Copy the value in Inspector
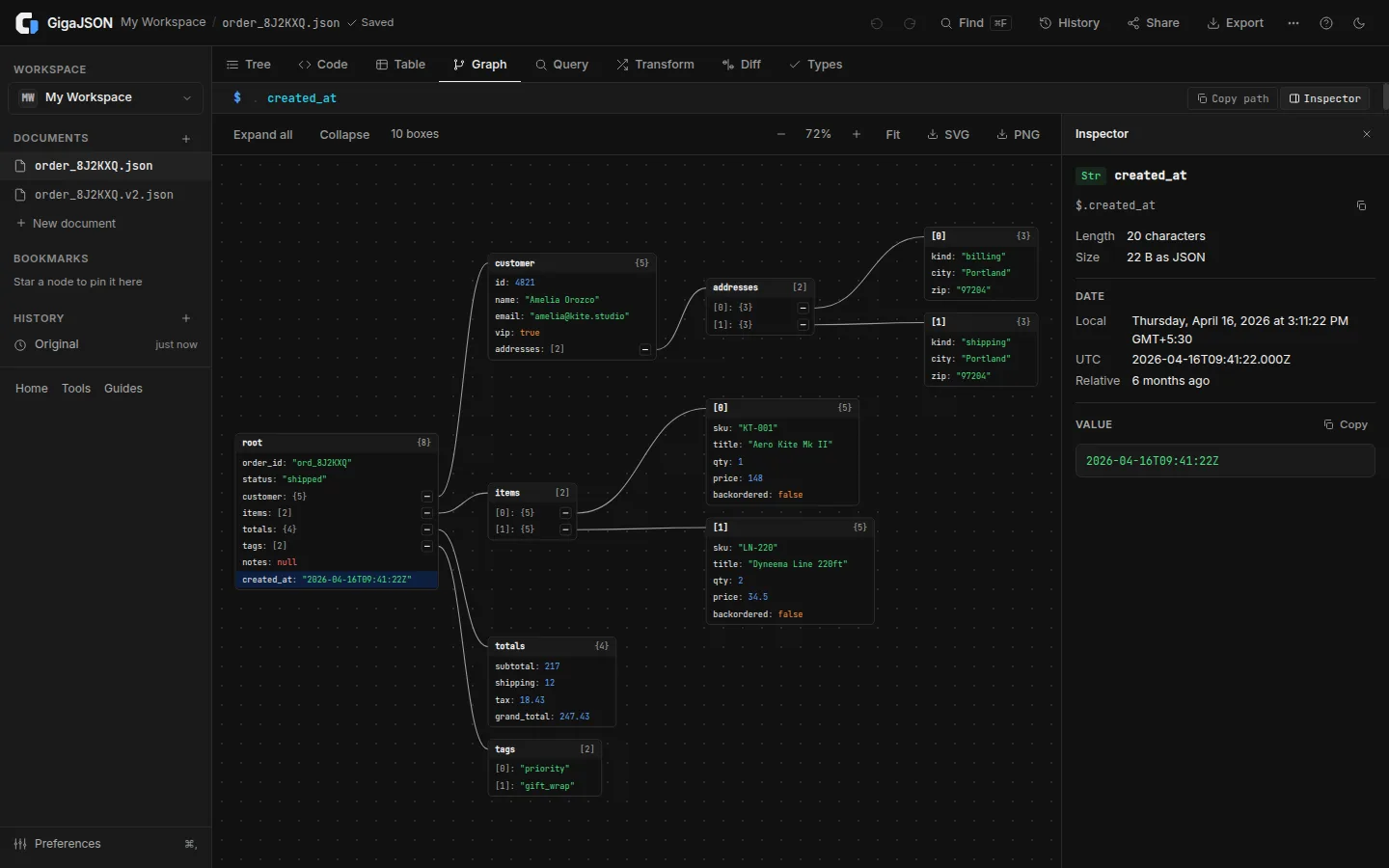Screen dimensions: 1389x868 pyautogui.click(x=1346, y=424)
